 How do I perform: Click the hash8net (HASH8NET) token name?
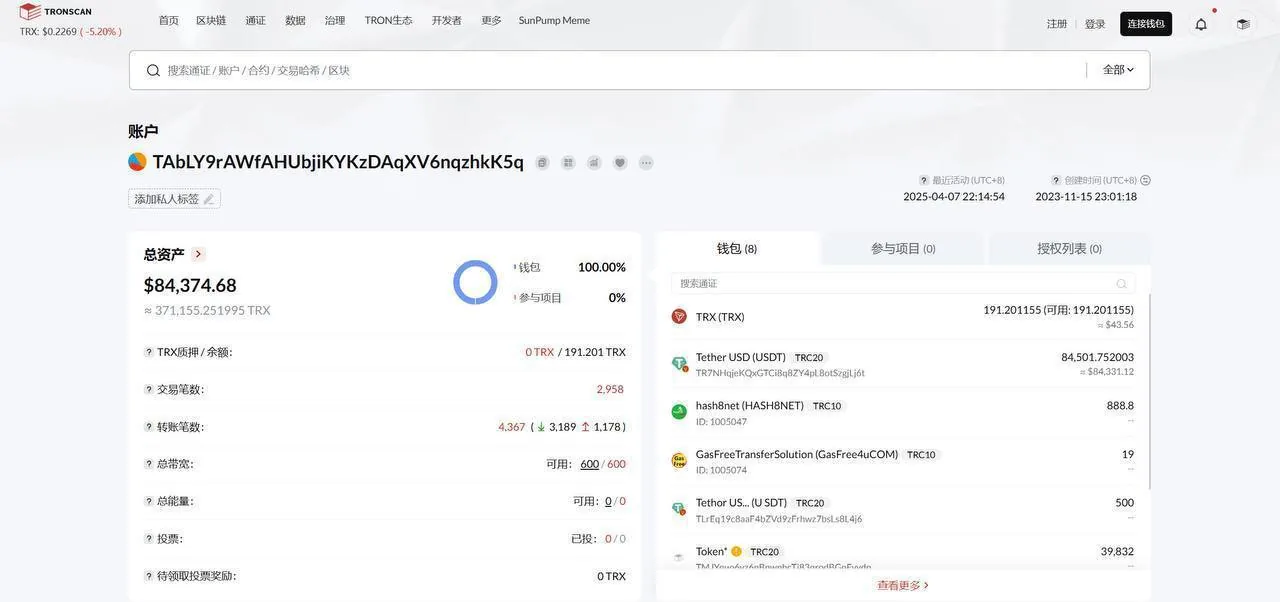pos(750,405)
